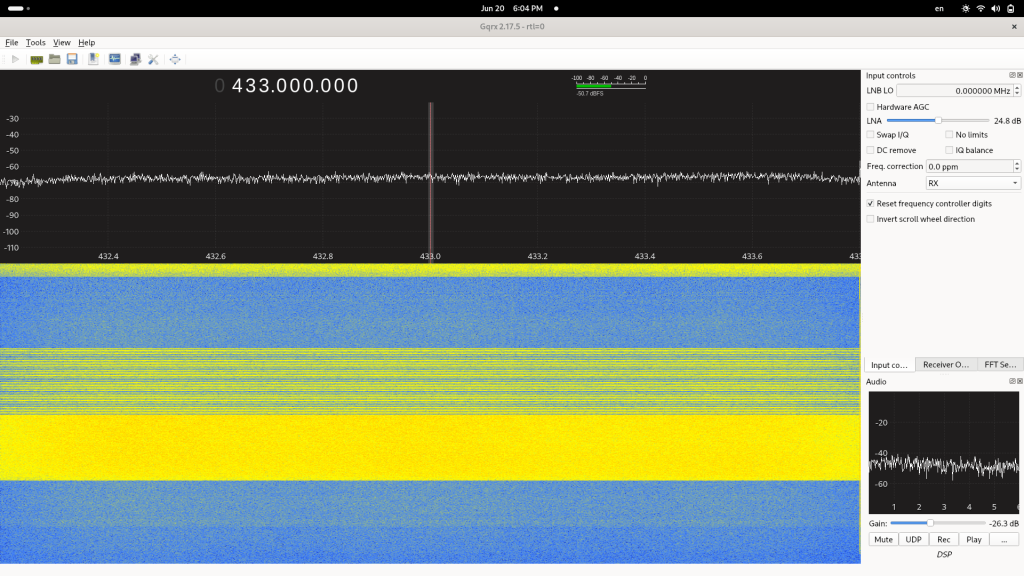Click the 433.2 frequency axis label

537,256
